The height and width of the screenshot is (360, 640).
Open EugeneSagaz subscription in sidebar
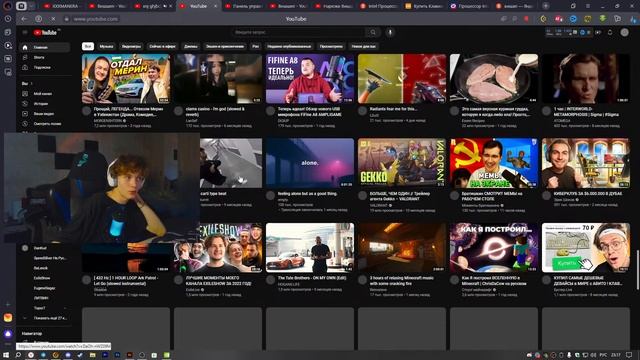click(x=45, y=288)
